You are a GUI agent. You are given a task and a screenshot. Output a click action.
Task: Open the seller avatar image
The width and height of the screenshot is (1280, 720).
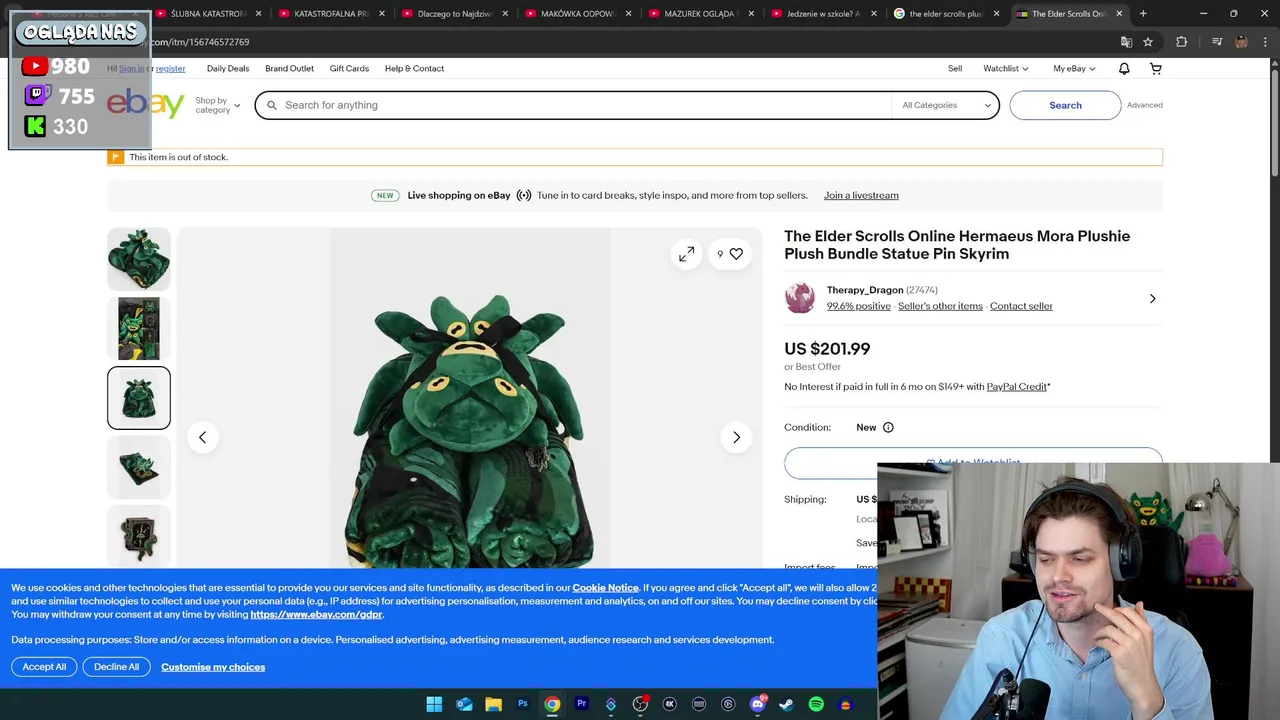click(x=800, y=298)
